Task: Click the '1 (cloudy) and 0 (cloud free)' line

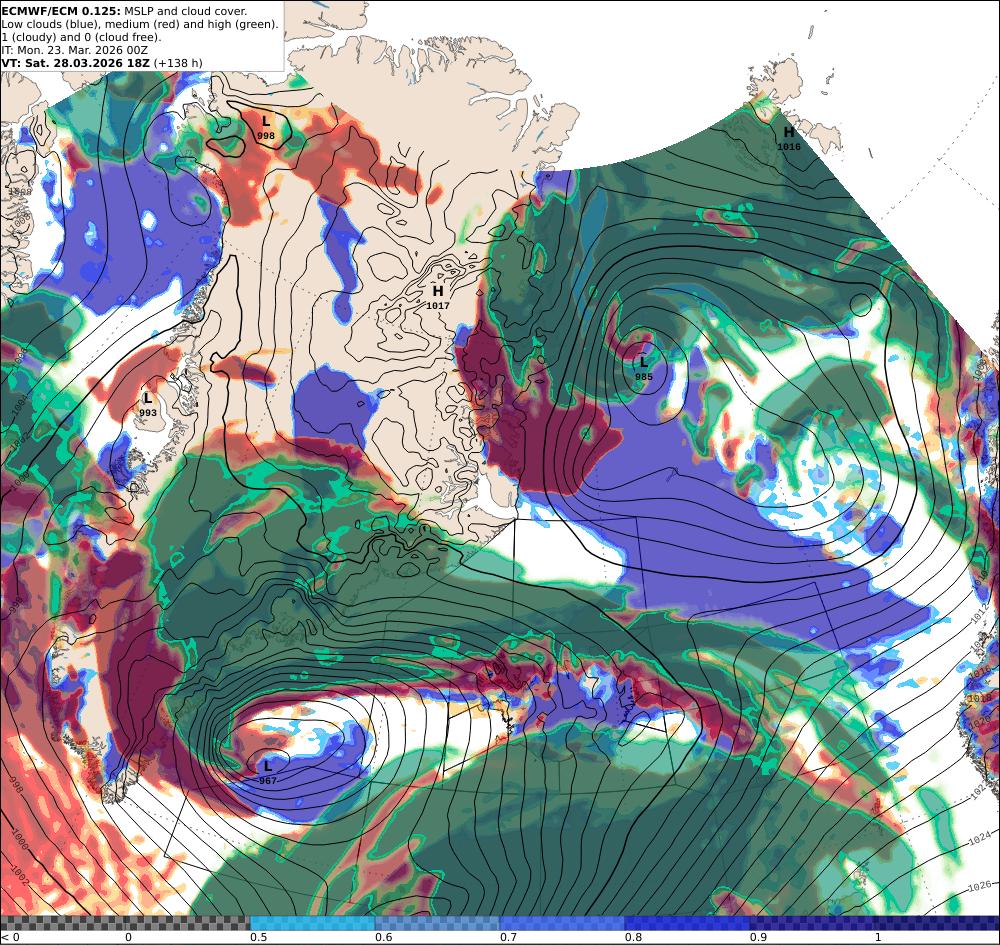Action: tap(82, 37)
